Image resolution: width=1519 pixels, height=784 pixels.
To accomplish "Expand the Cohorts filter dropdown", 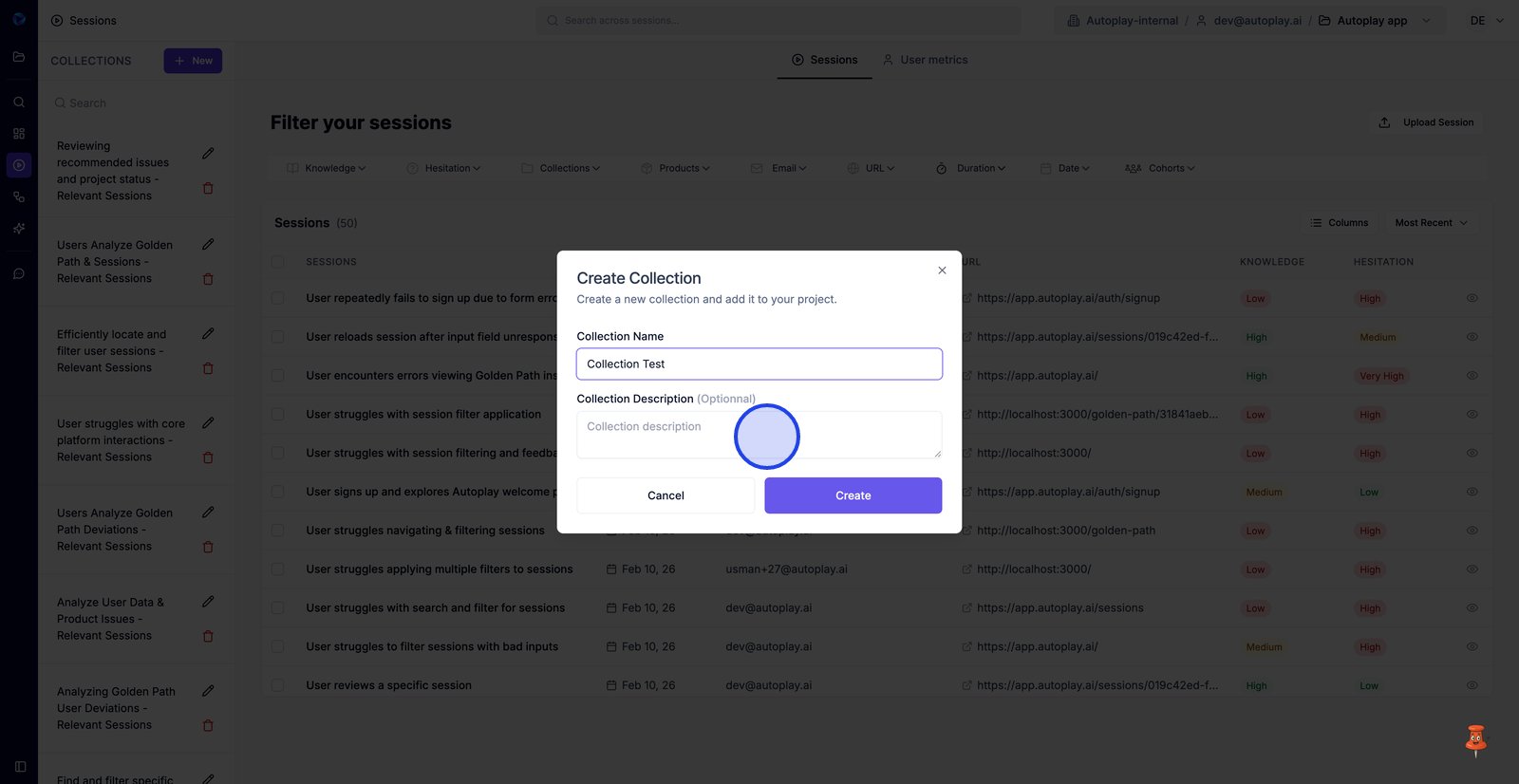I will [x=1160, y=169].
